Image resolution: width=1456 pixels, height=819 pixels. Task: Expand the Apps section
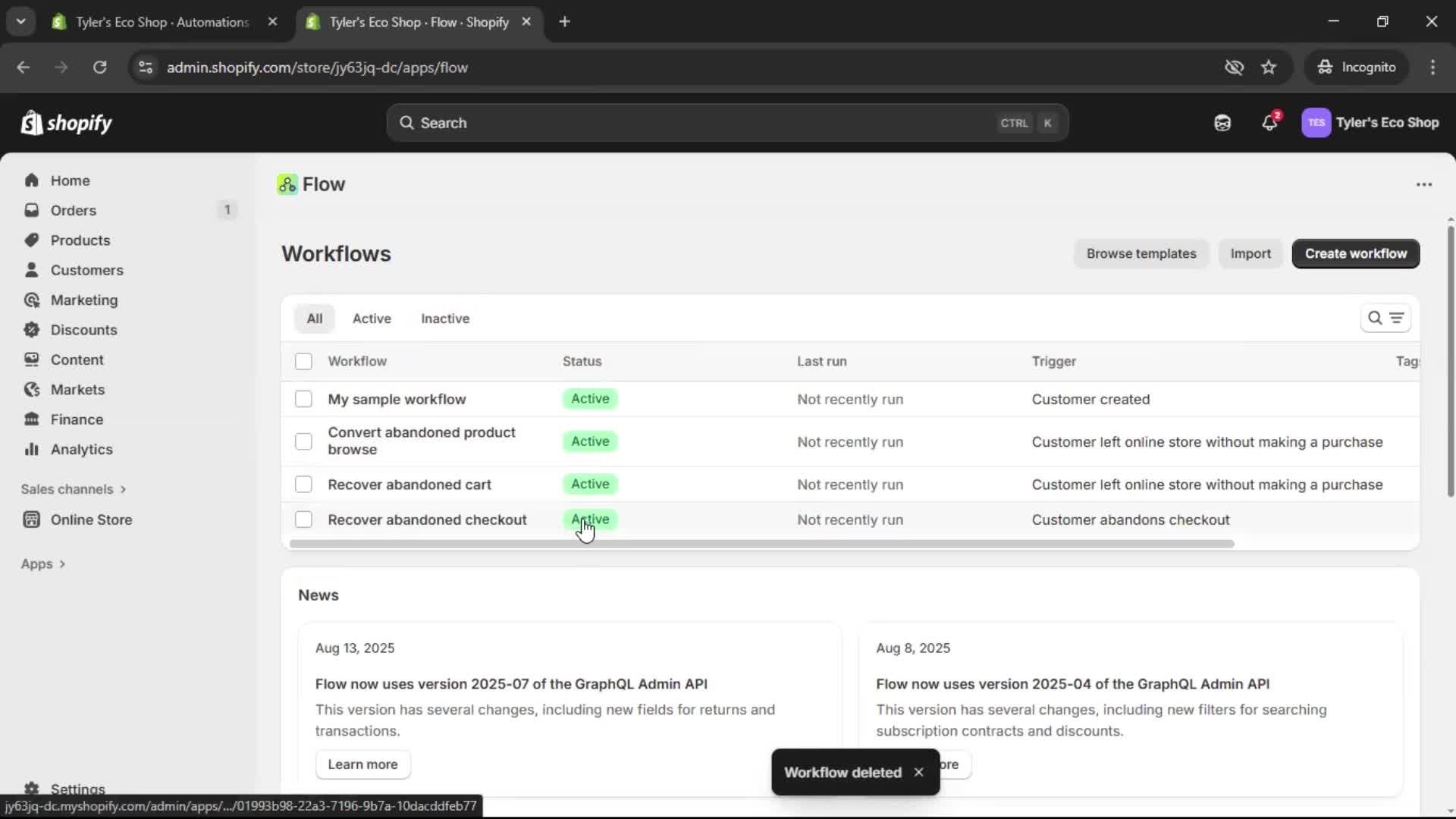click(42, 564)
